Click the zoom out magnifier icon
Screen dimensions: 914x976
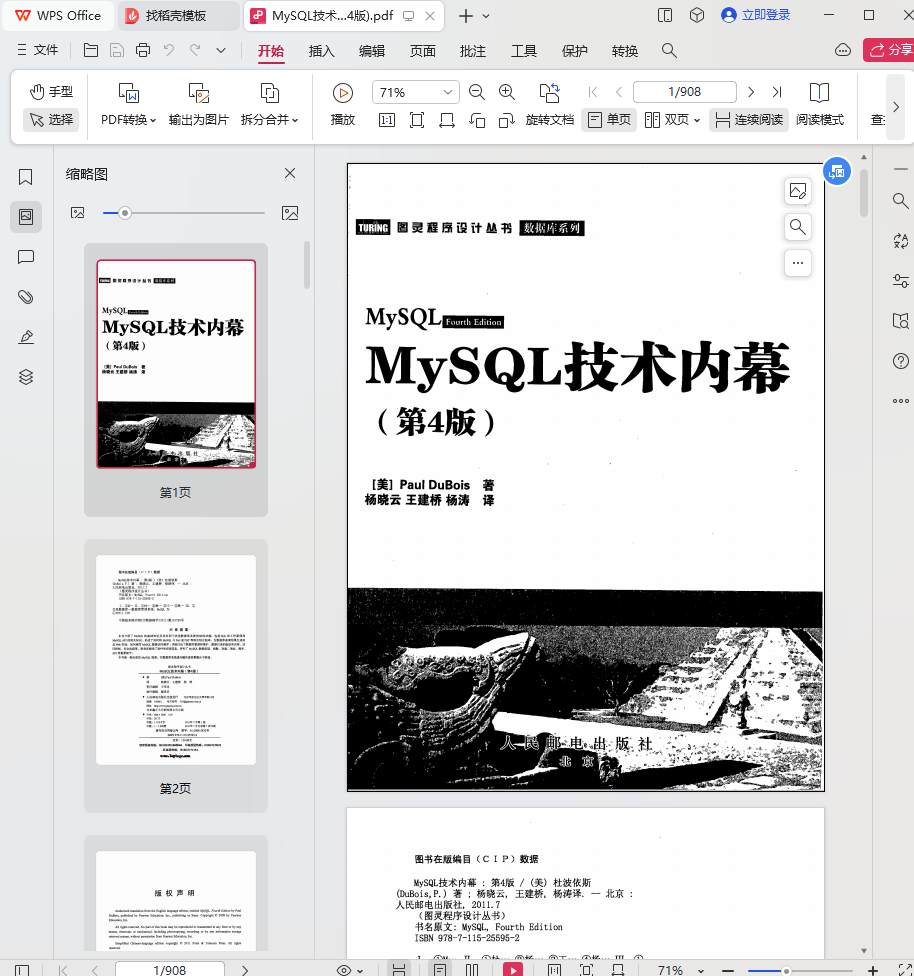477,92
